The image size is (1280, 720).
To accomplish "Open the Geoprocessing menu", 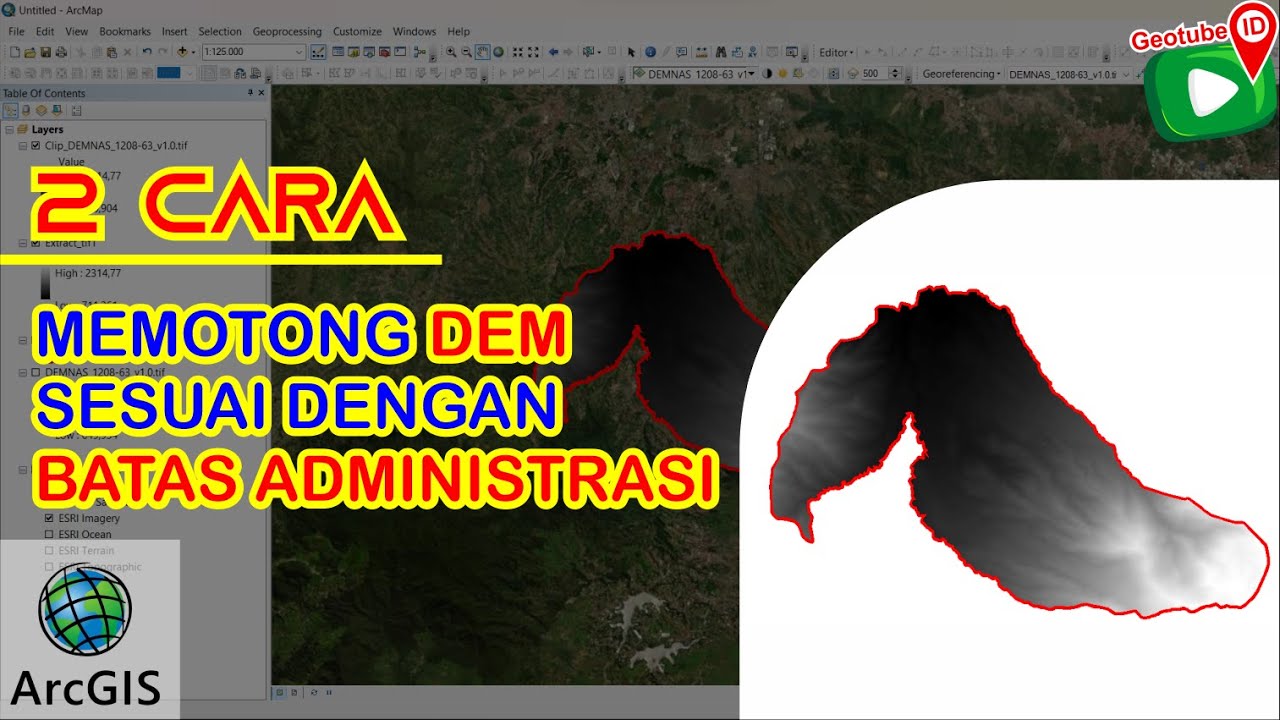I will 288,32.
